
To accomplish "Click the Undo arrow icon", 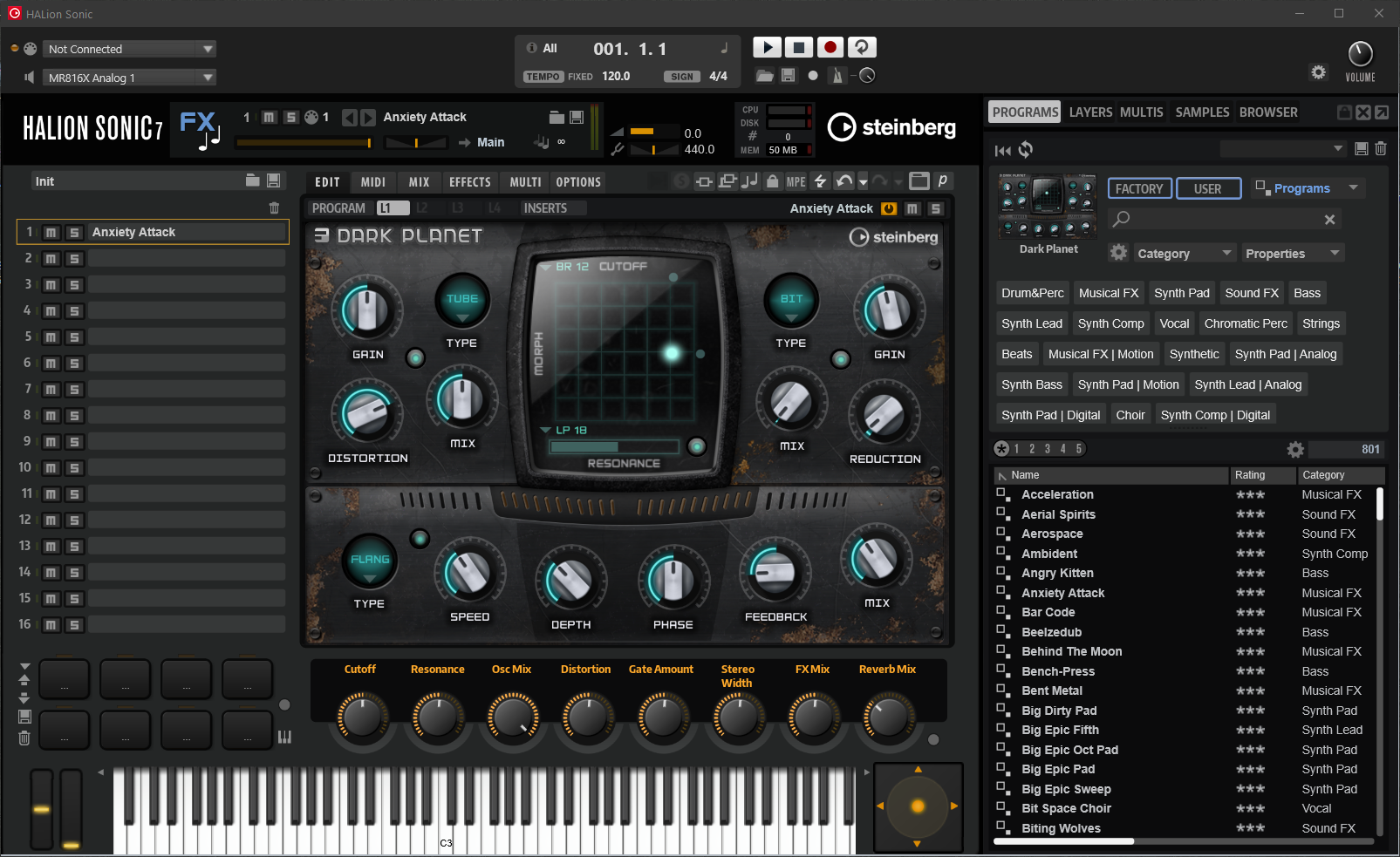I will click(843, 181).
